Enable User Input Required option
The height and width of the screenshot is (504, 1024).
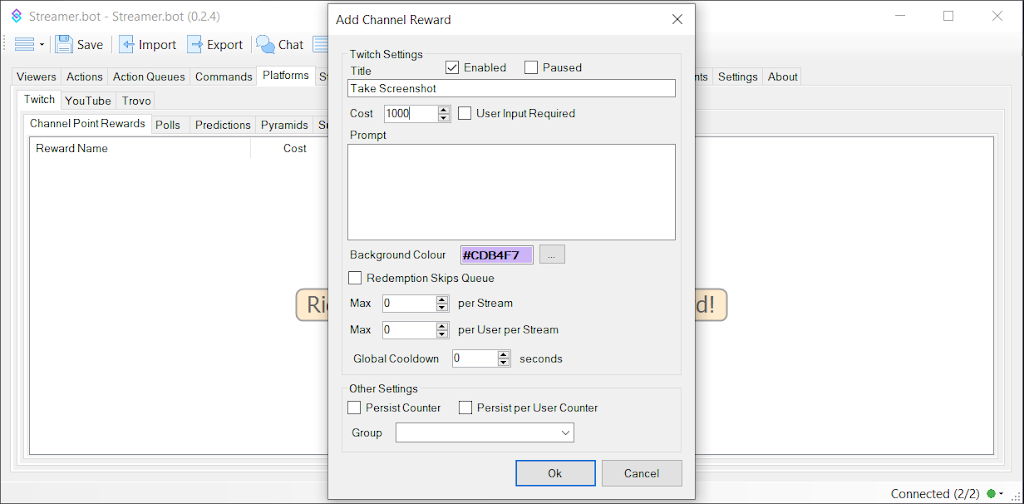point(465,114)
